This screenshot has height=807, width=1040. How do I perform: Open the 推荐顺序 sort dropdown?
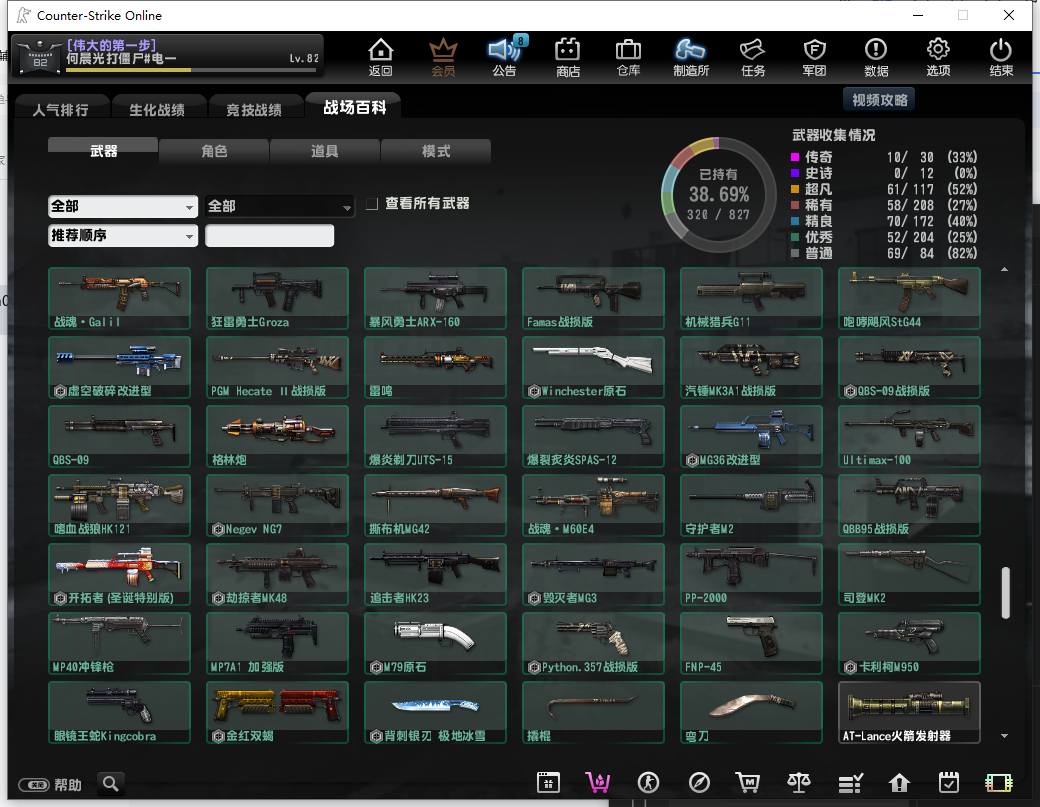123,235
